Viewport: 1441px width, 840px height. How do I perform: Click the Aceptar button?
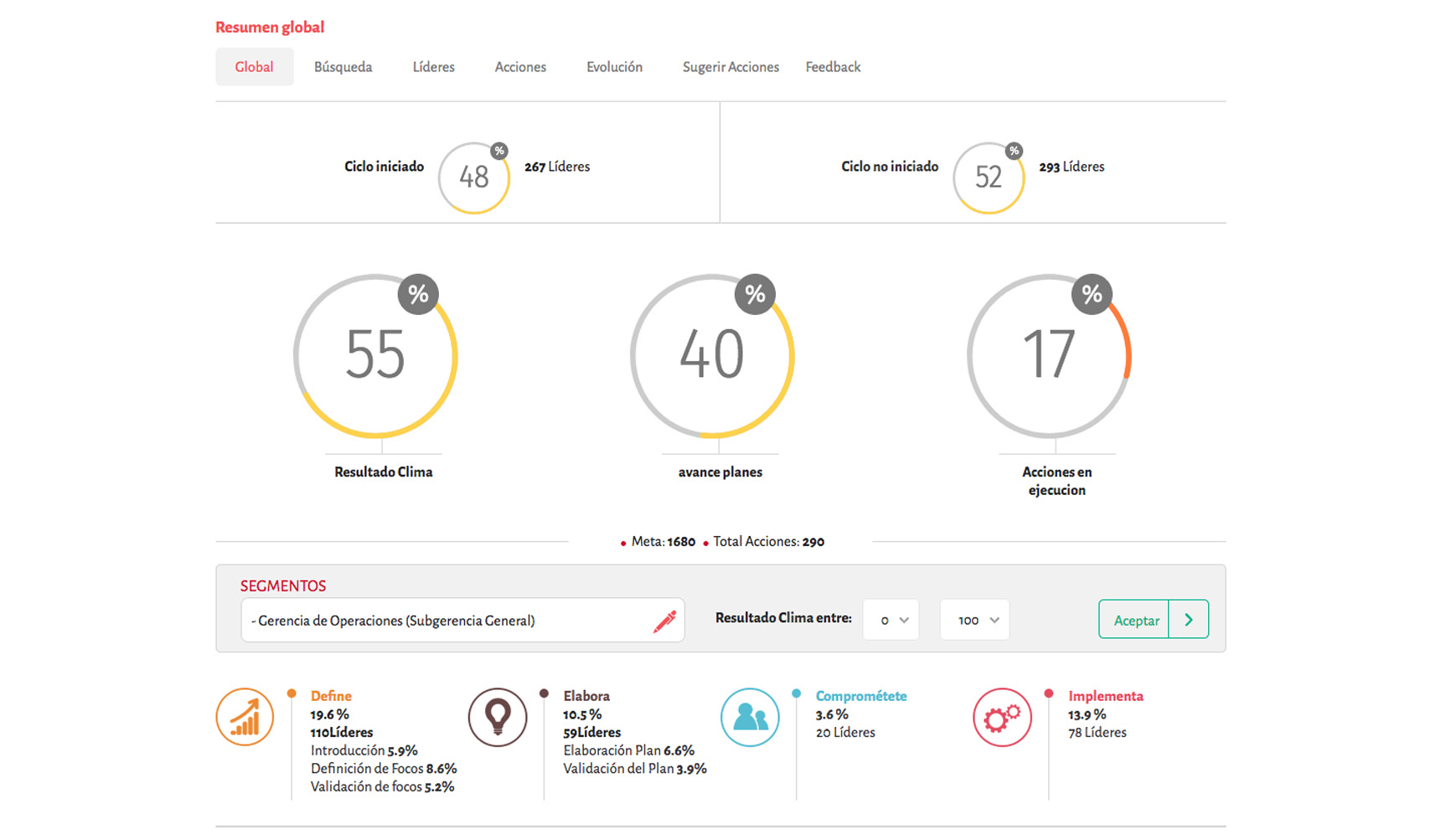(x=1134, y=620)
